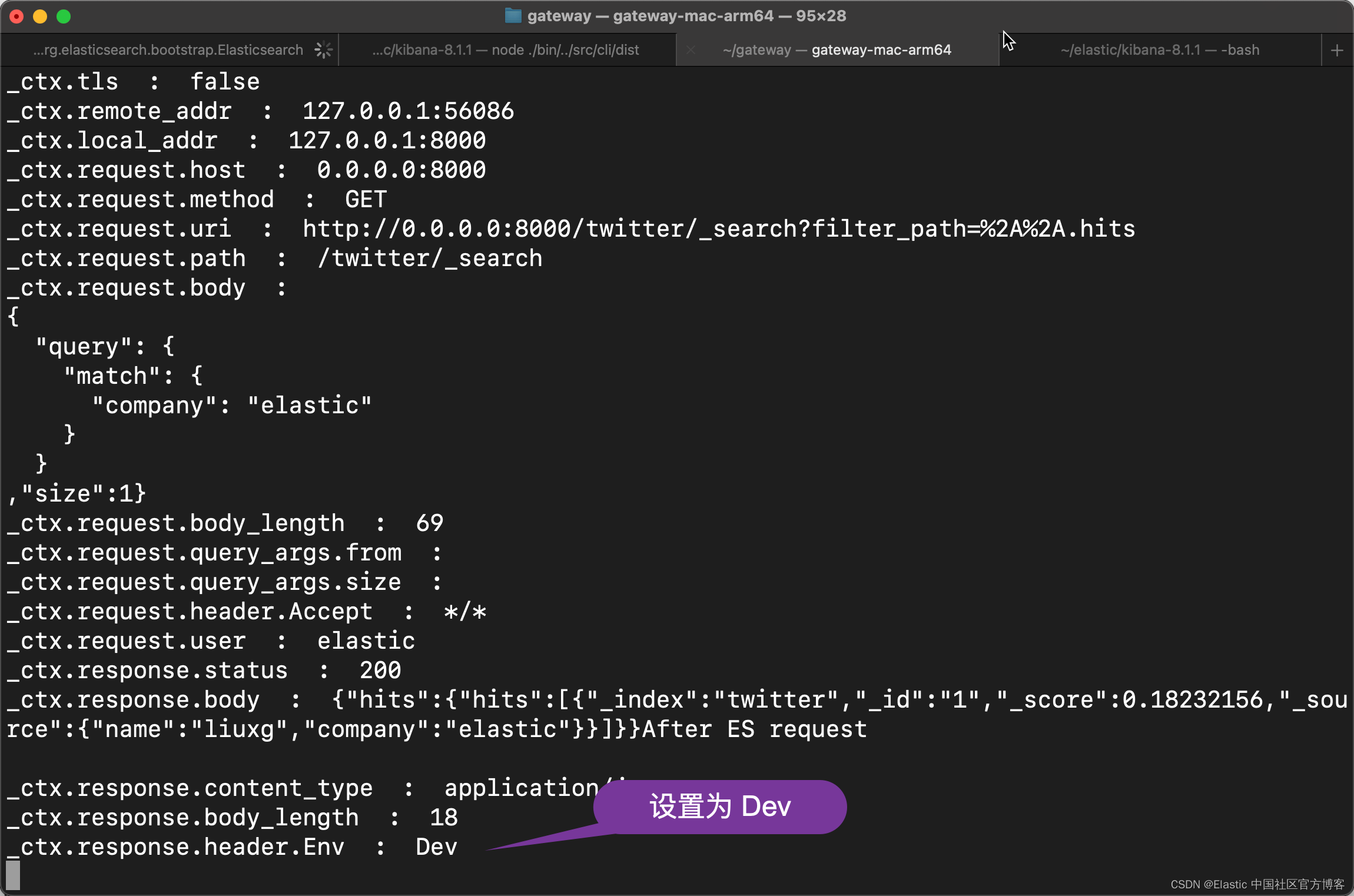Click the green fullscreen window button
Viewport: 1354px width, 896px height.
(x=64, y=16)
